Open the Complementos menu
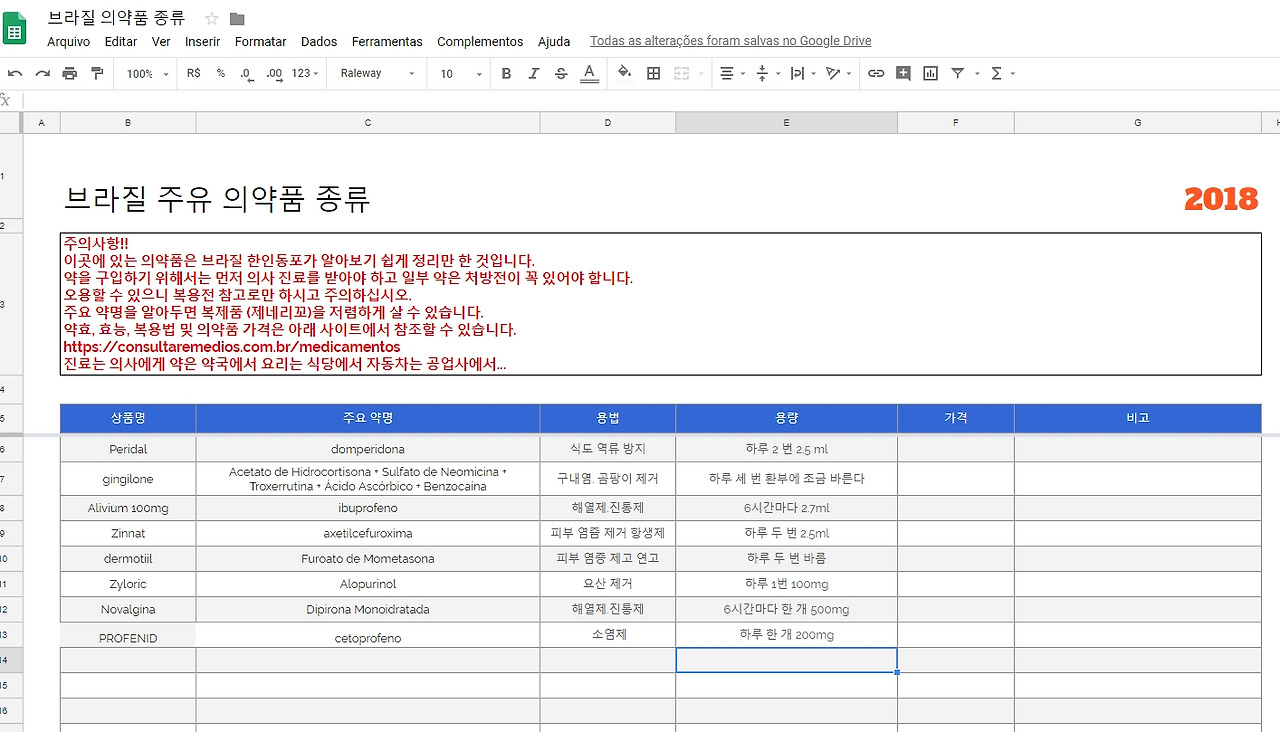 tap(480, 41)
